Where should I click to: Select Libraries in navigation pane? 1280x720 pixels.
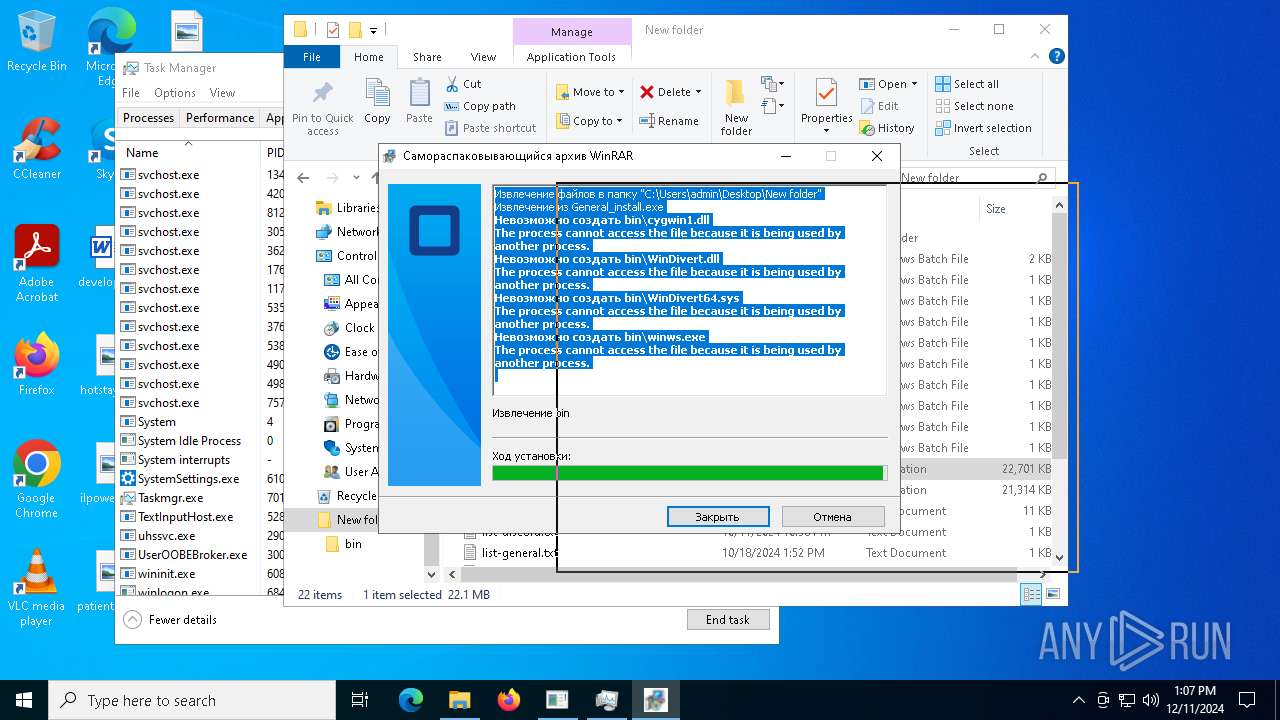347,208
